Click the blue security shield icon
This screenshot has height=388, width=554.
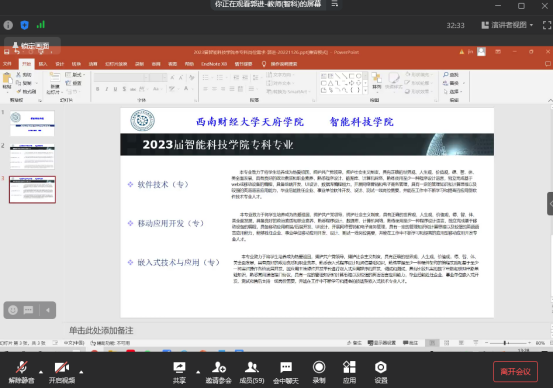coord(24,25)
